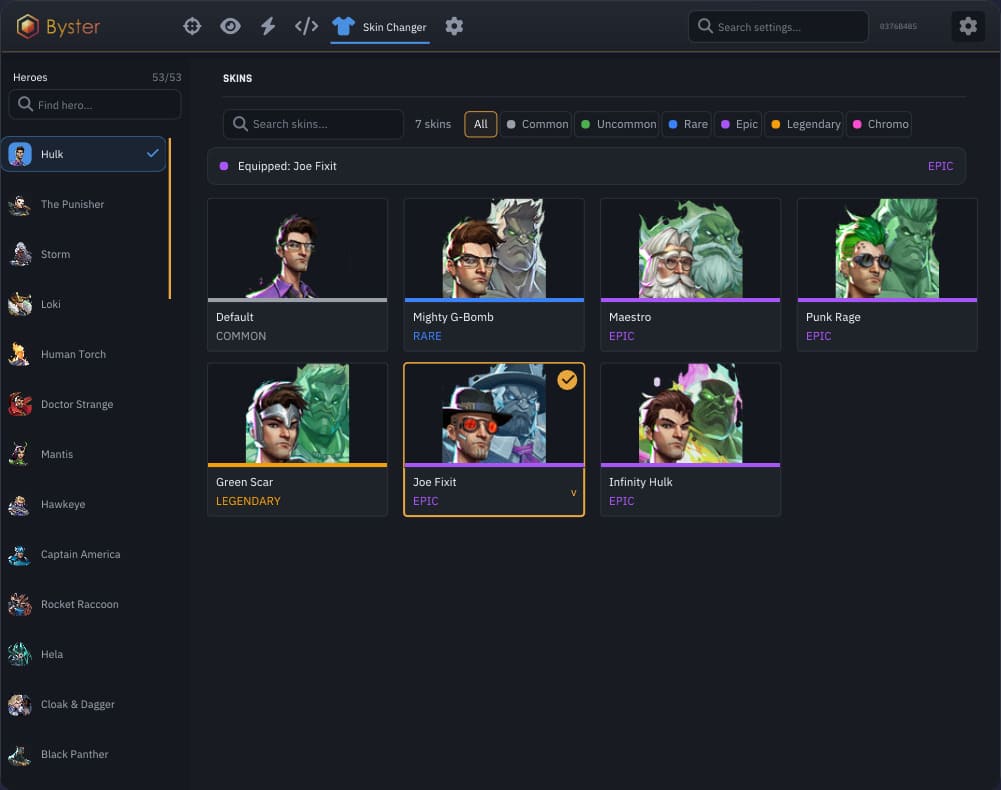This screenshot has width=1001, height=790.
Task: Click the Hela avatar icon
Action: click(x=20, y=654)
